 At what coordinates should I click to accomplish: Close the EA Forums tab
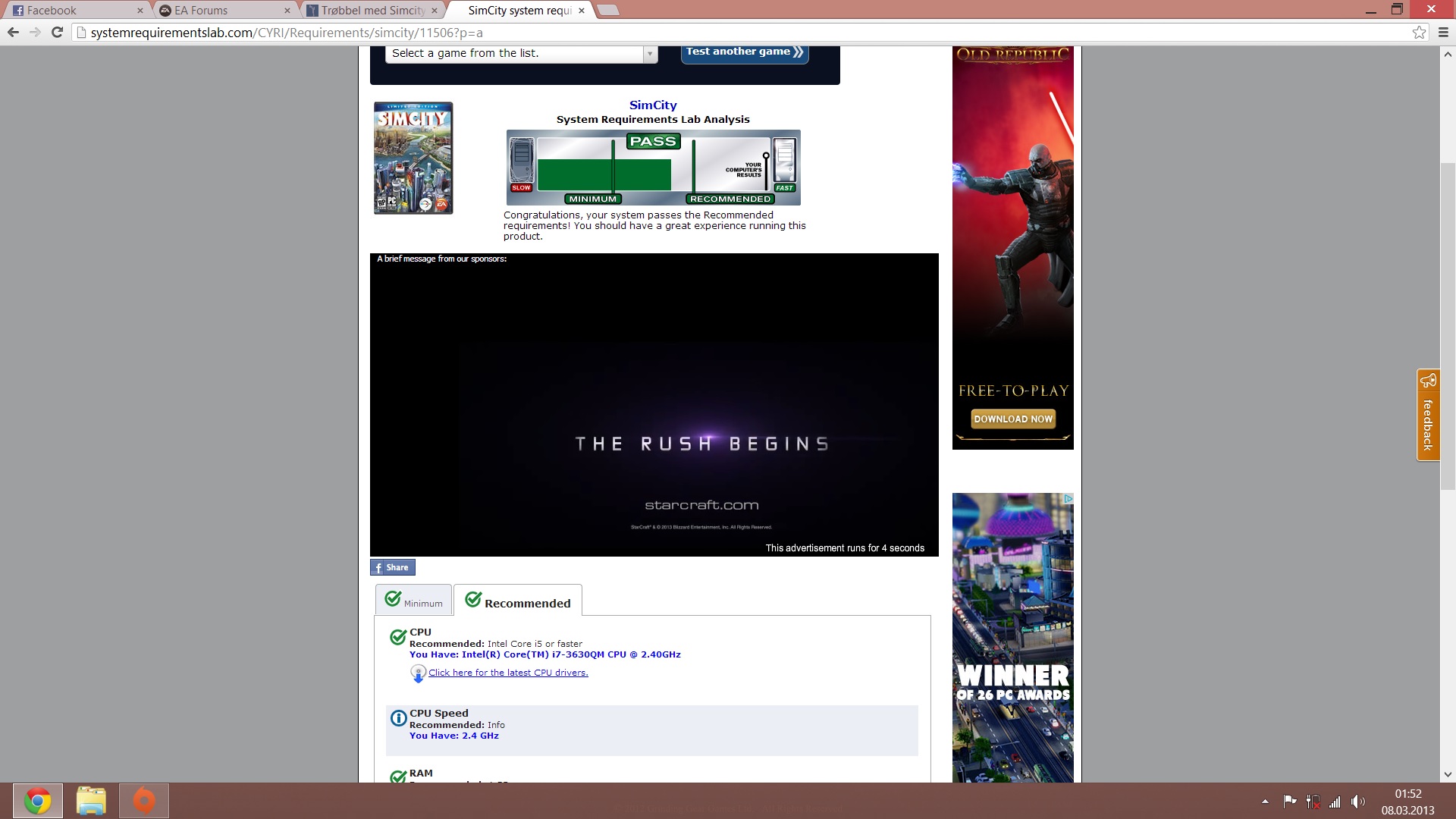[x=287, y=11]
